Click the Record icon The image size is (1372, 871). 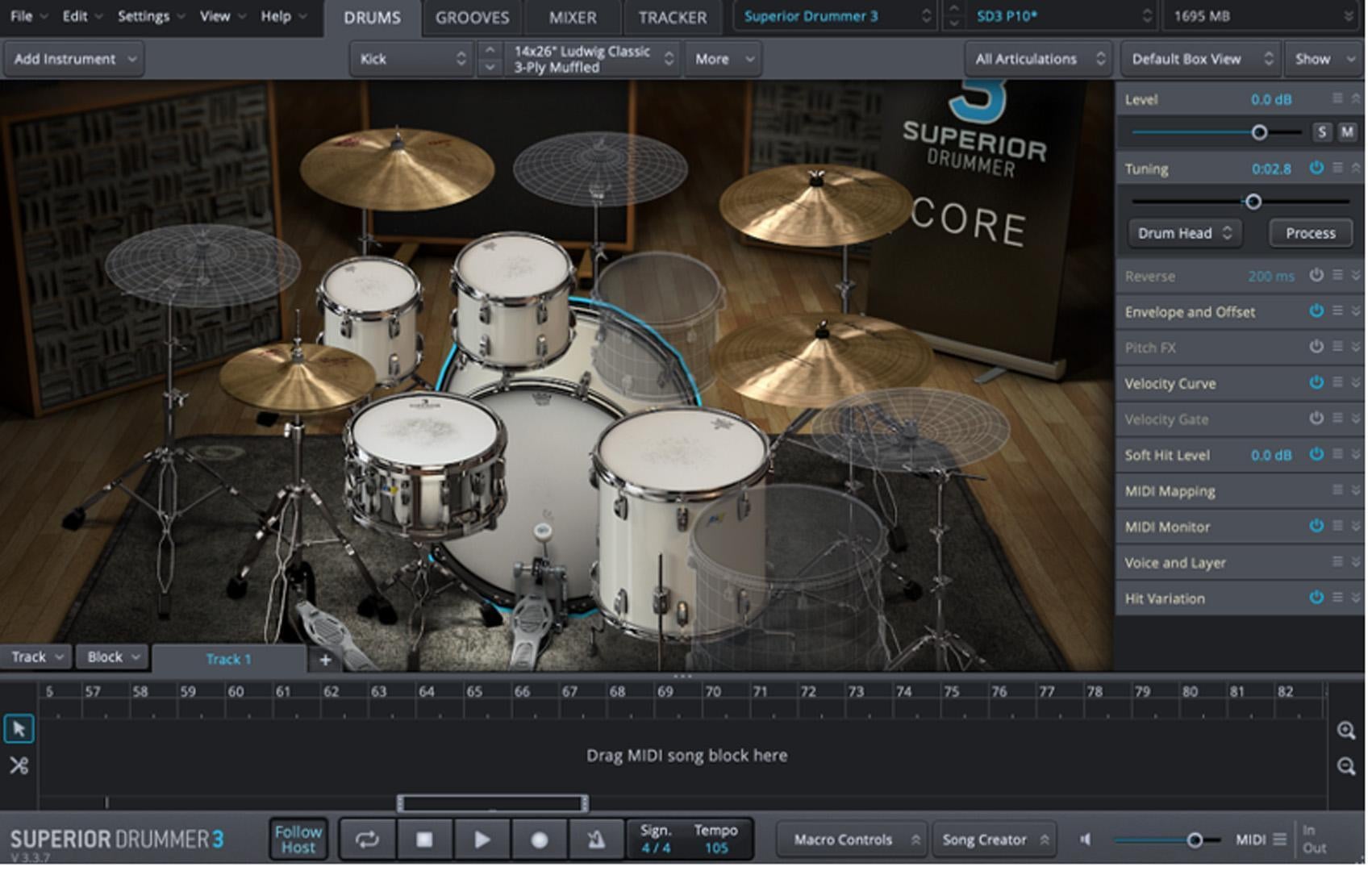pyautogui.click(x=538, y=839)
